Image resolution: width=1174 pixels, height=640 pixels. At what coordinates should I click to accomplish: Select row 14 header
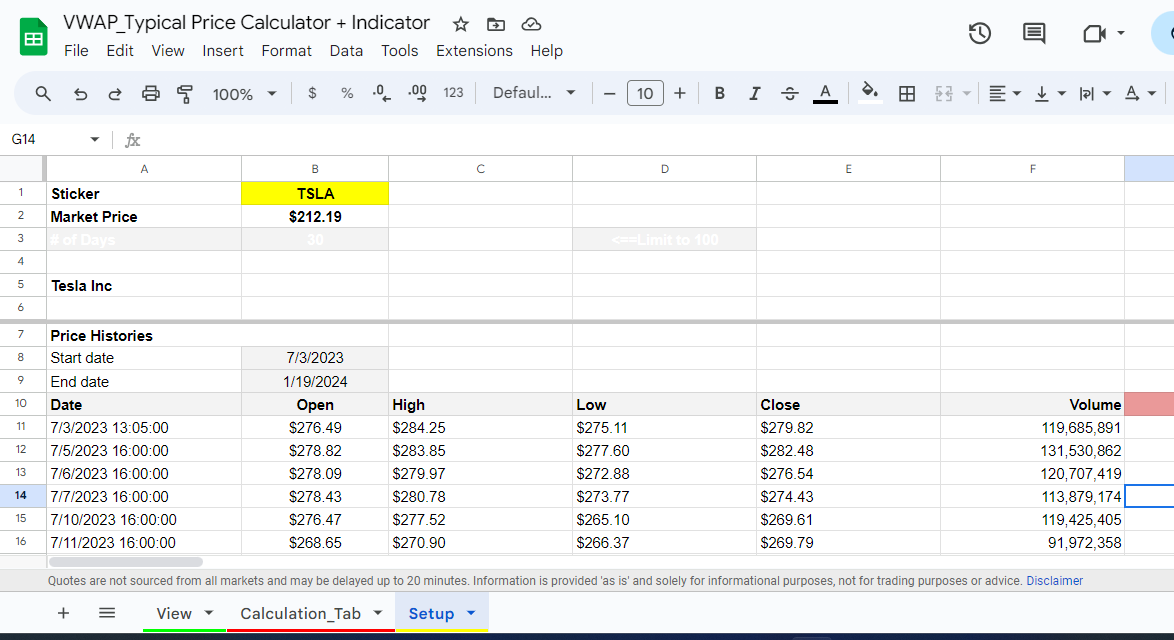tap(21, 496)
